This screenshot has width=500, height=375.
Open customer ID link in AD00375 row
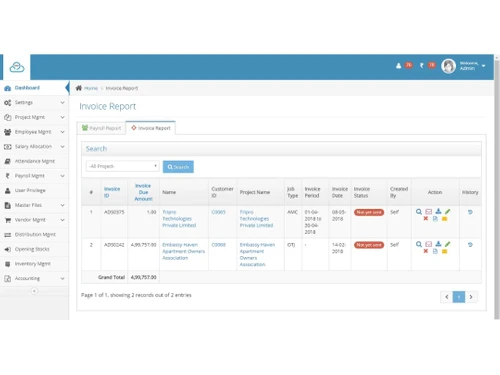tap(219, 212)
